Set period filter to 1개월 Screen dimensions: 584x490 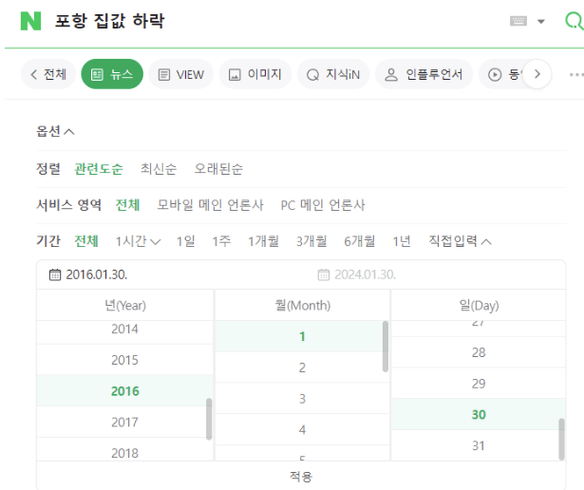(x=263, y=241)
